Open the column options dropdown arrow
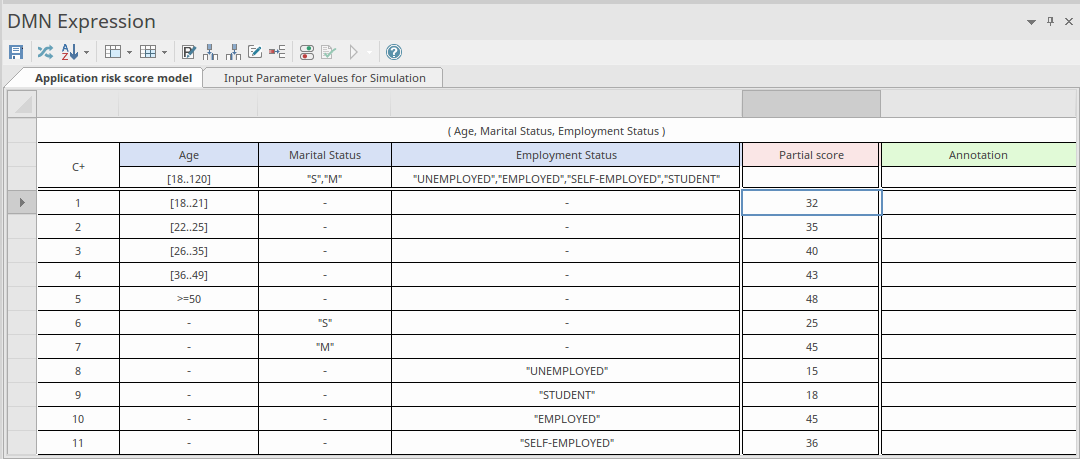 click(130, 52)
